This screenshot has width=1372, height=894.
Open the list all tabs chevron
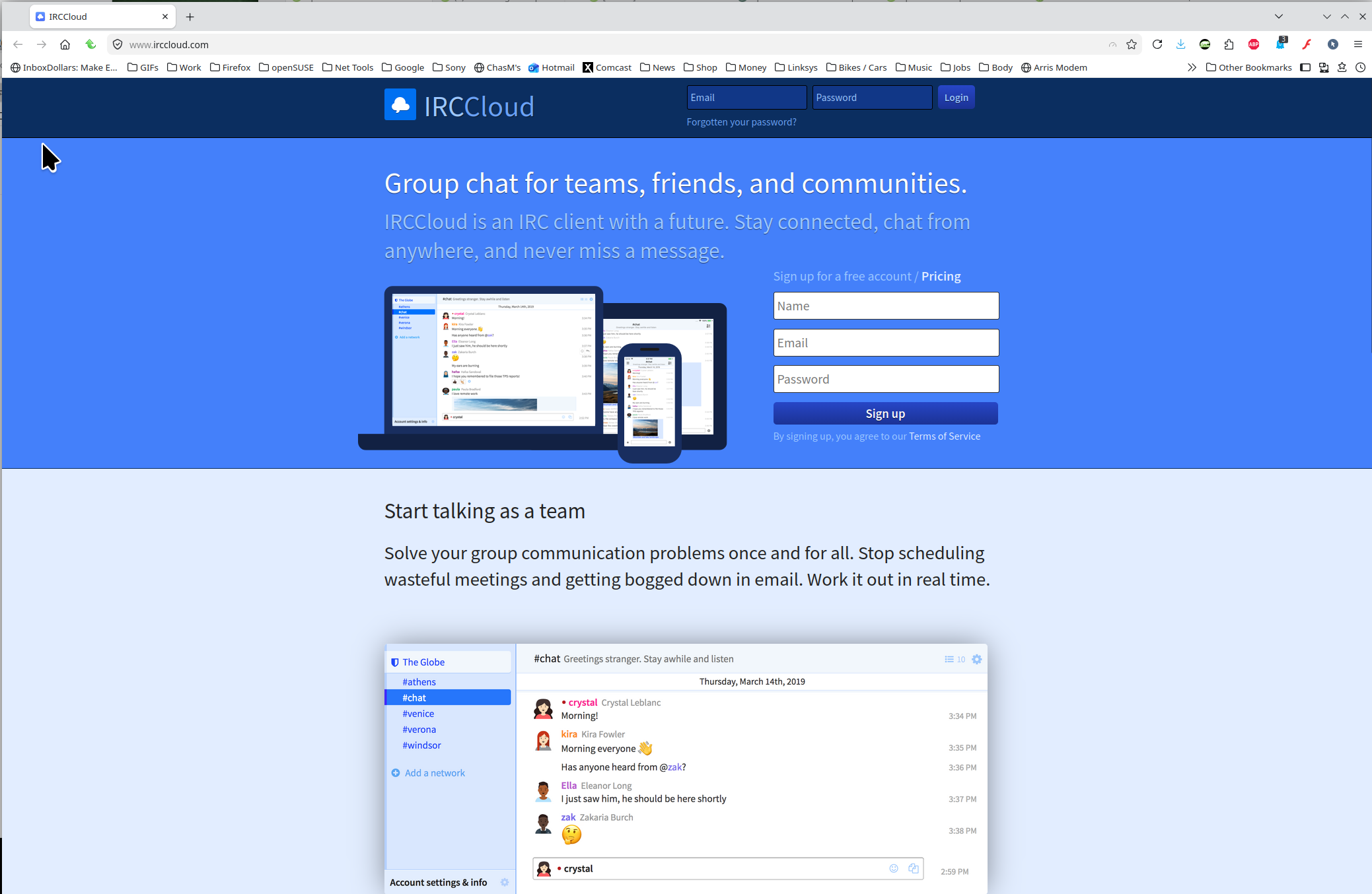pos(1279,17)
